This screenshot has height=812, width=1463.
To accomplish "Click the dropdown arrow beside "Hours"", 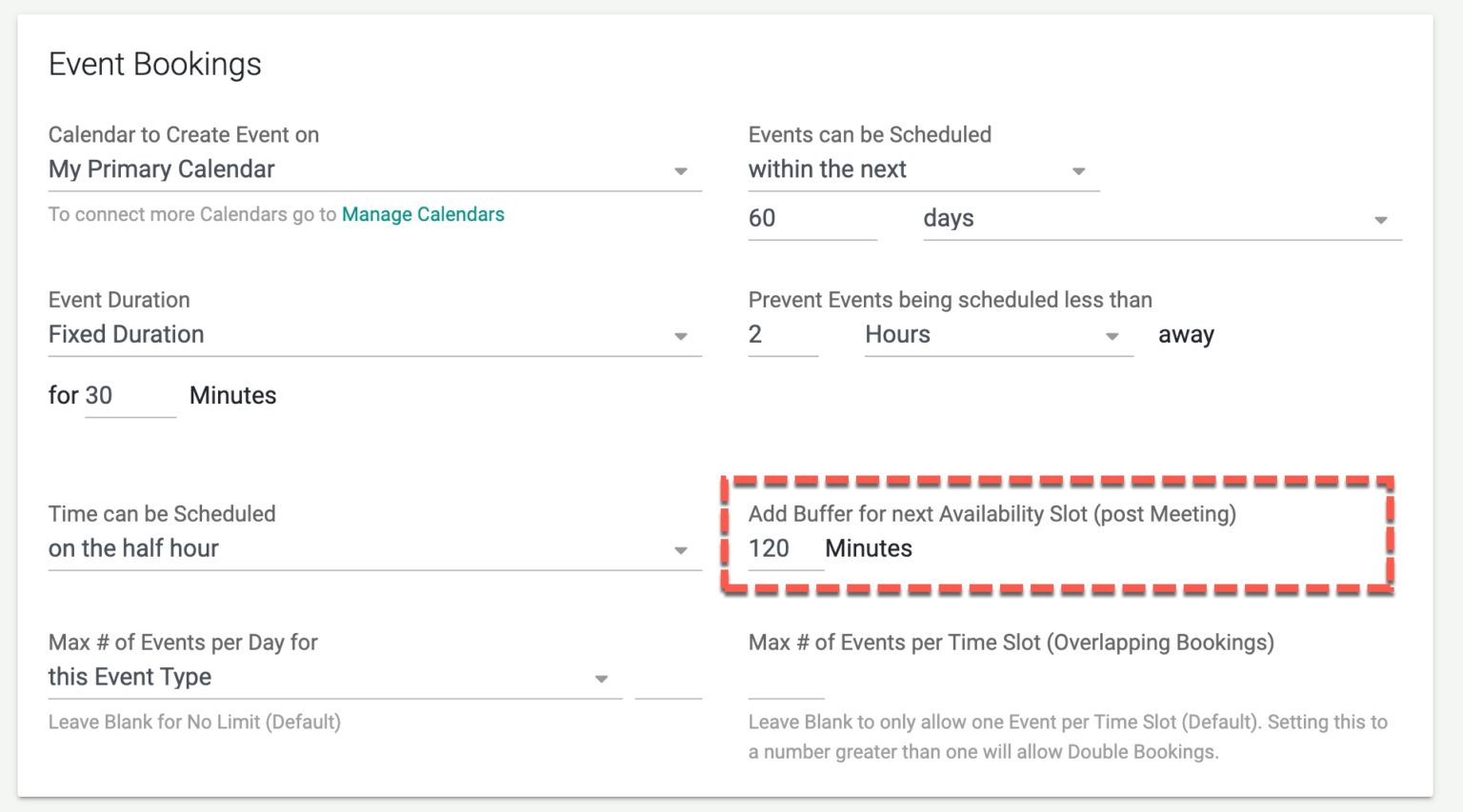I will click(x=1112, y=336).
